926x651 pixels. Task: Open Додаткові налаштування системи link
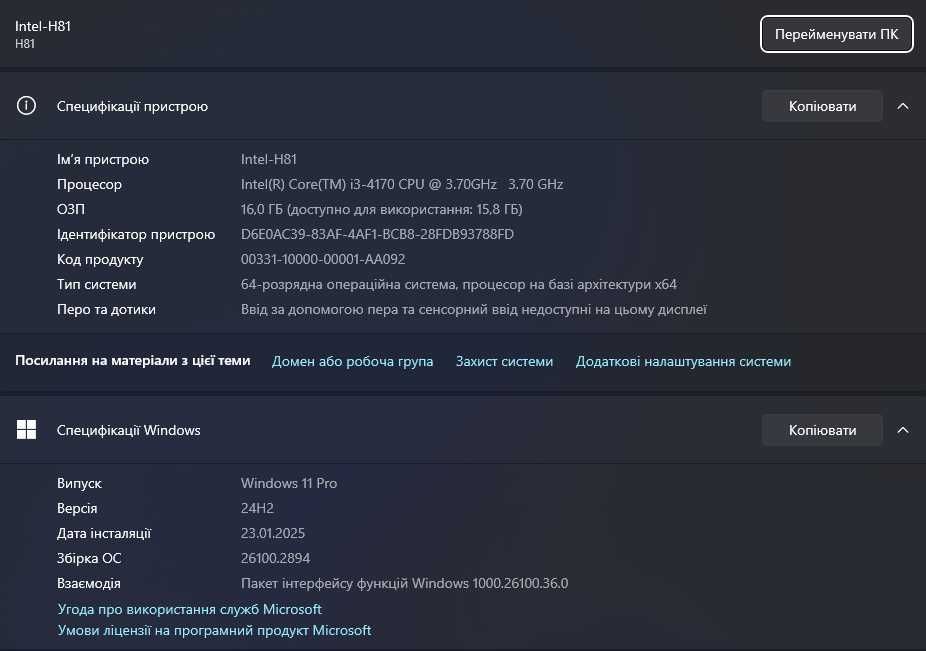pos(683,361)
